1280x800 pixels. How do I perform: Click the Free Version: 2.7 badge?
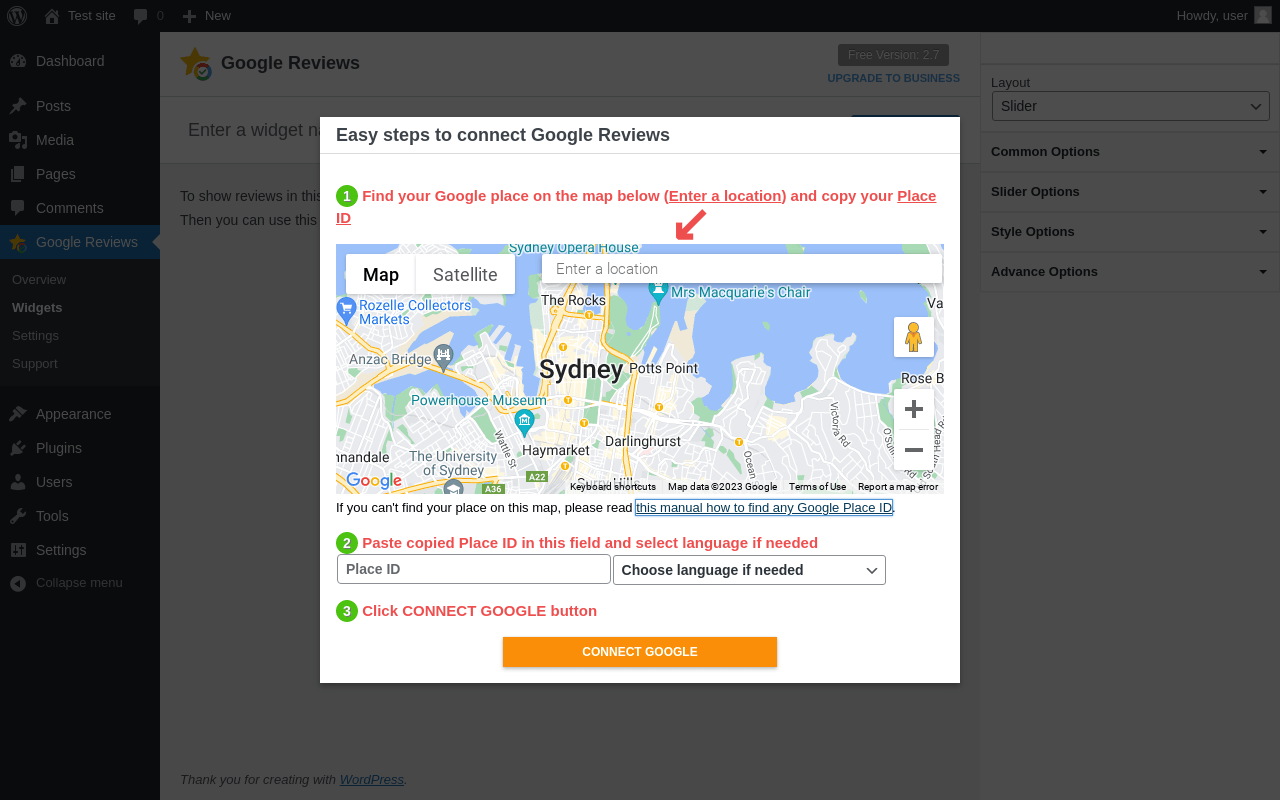point(893,55)
